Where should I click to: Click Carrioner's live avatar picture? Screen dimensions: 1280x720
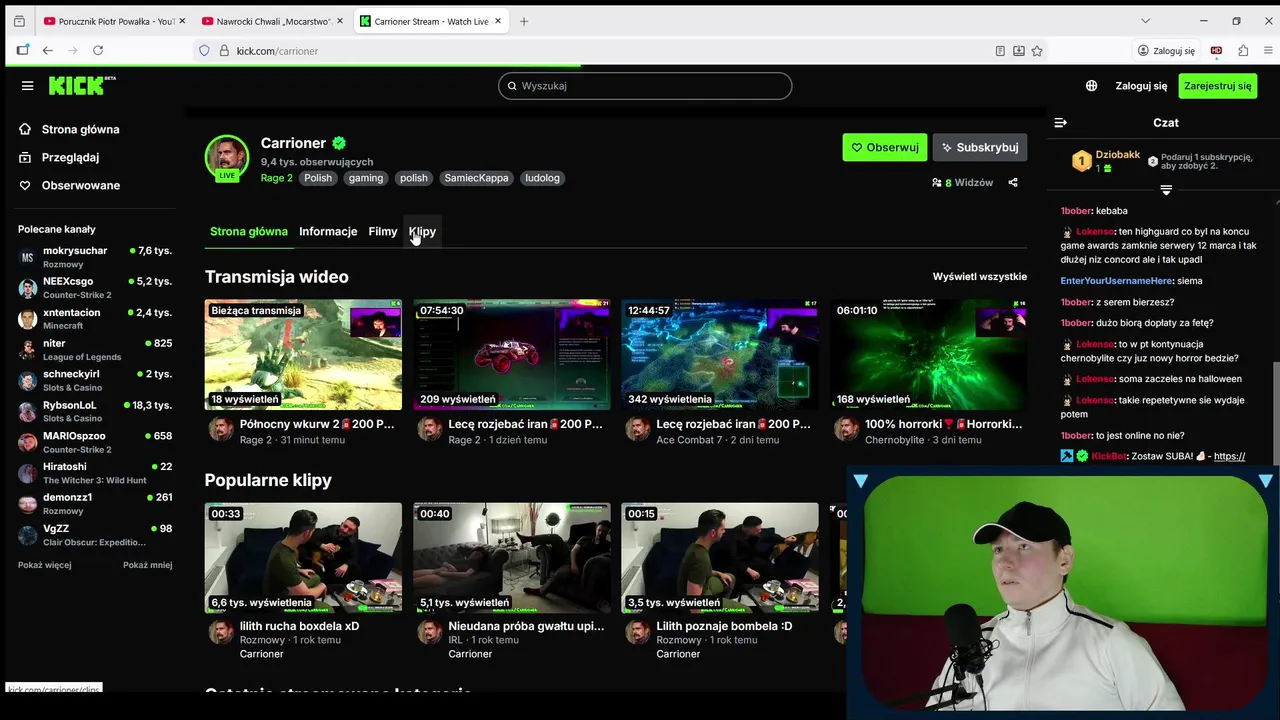click(x=227, y=157)
